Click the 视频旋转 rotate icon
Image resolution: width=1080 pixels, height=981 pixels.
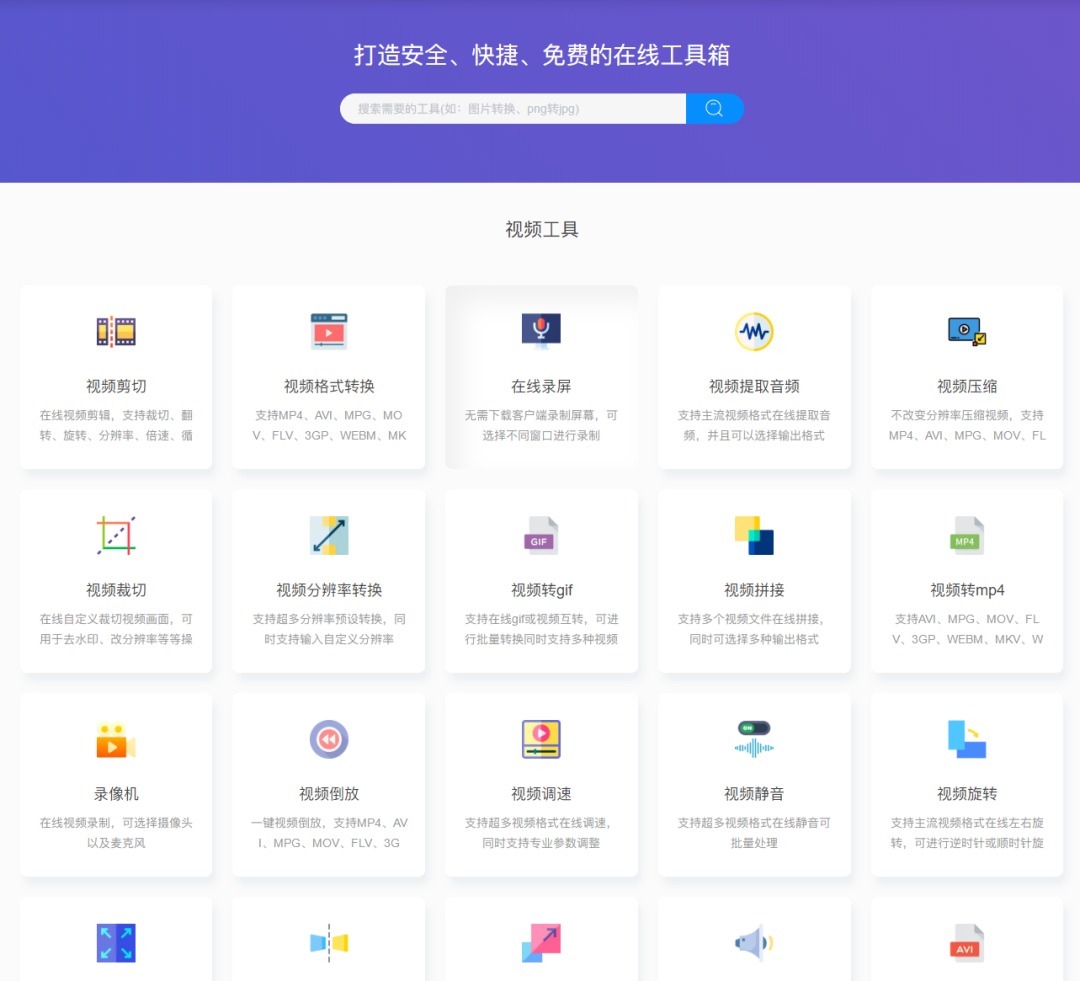click(966, 739)
